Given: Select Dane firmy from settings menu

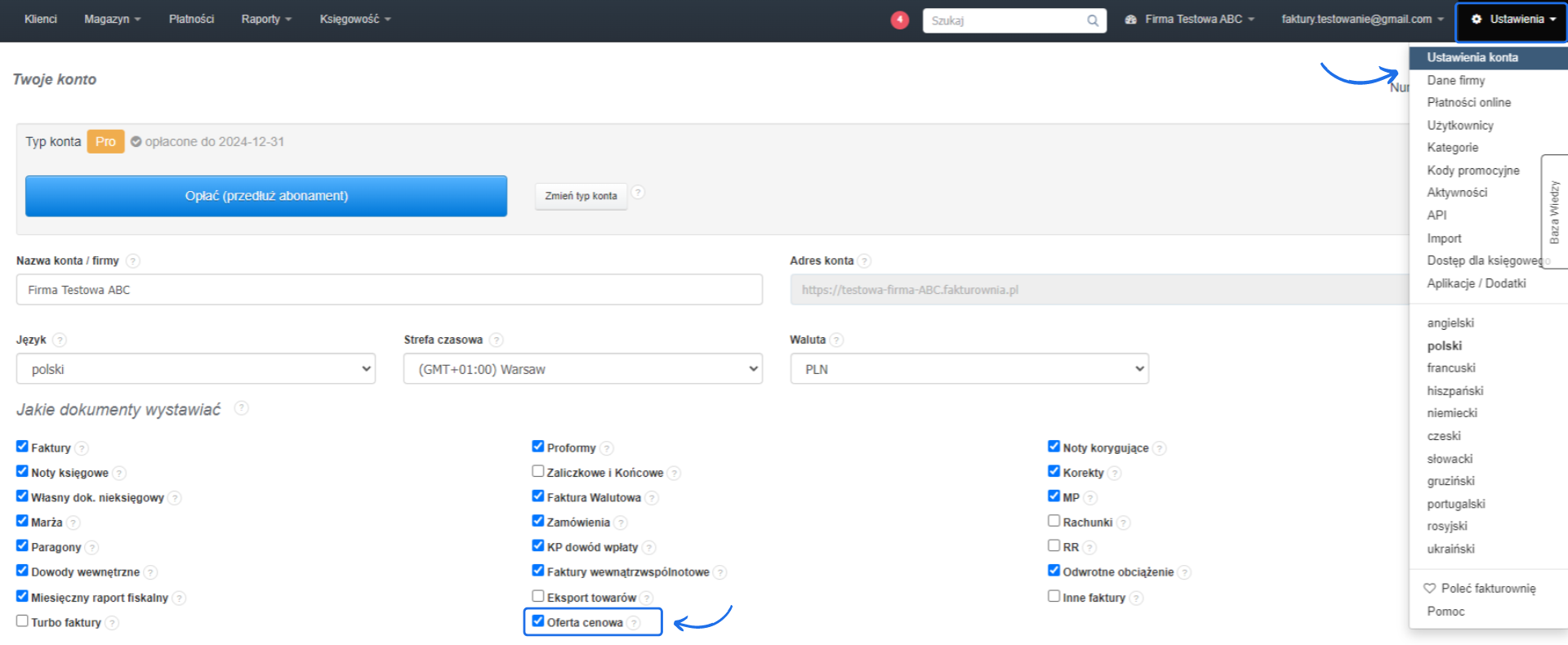Looking at the screenshot, I should 1455,80.
